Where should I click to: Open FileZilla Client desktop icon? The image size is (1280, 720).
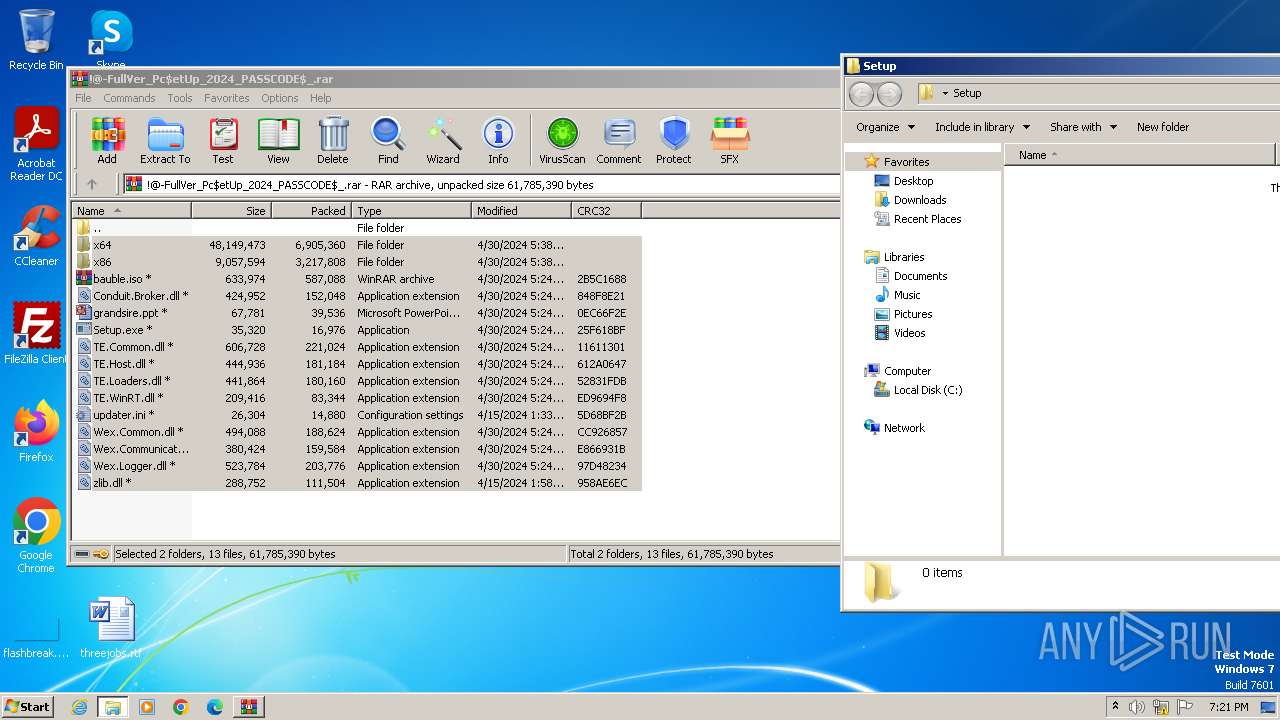tap(36, 334)
